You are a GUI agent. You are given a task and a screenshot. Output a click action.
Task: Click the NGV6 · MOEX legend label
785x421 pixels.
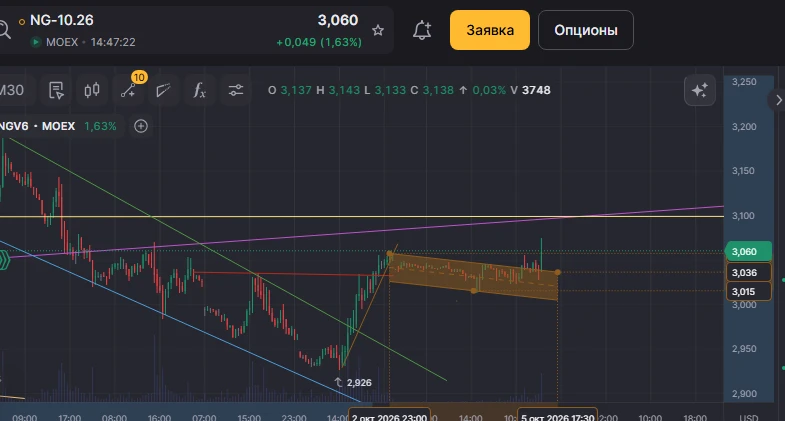coord(38,126)
